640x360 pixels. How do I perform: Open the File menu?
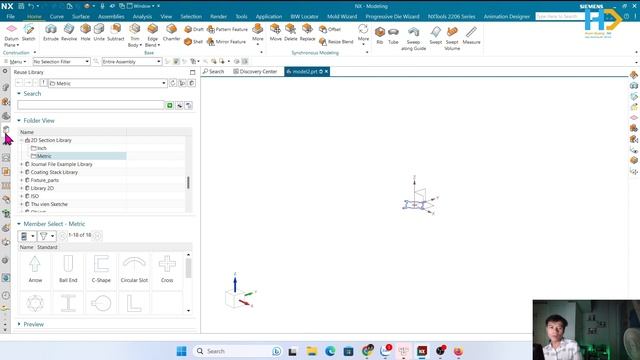pos(11,16)
